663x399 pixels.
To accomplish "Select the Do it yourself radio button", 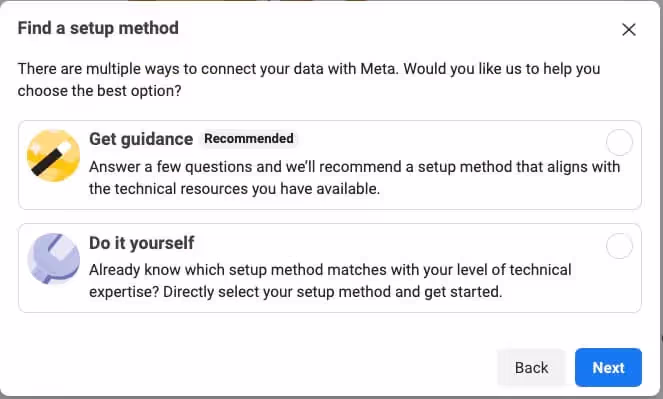I will pyautogui.click(x=619, y=246).
